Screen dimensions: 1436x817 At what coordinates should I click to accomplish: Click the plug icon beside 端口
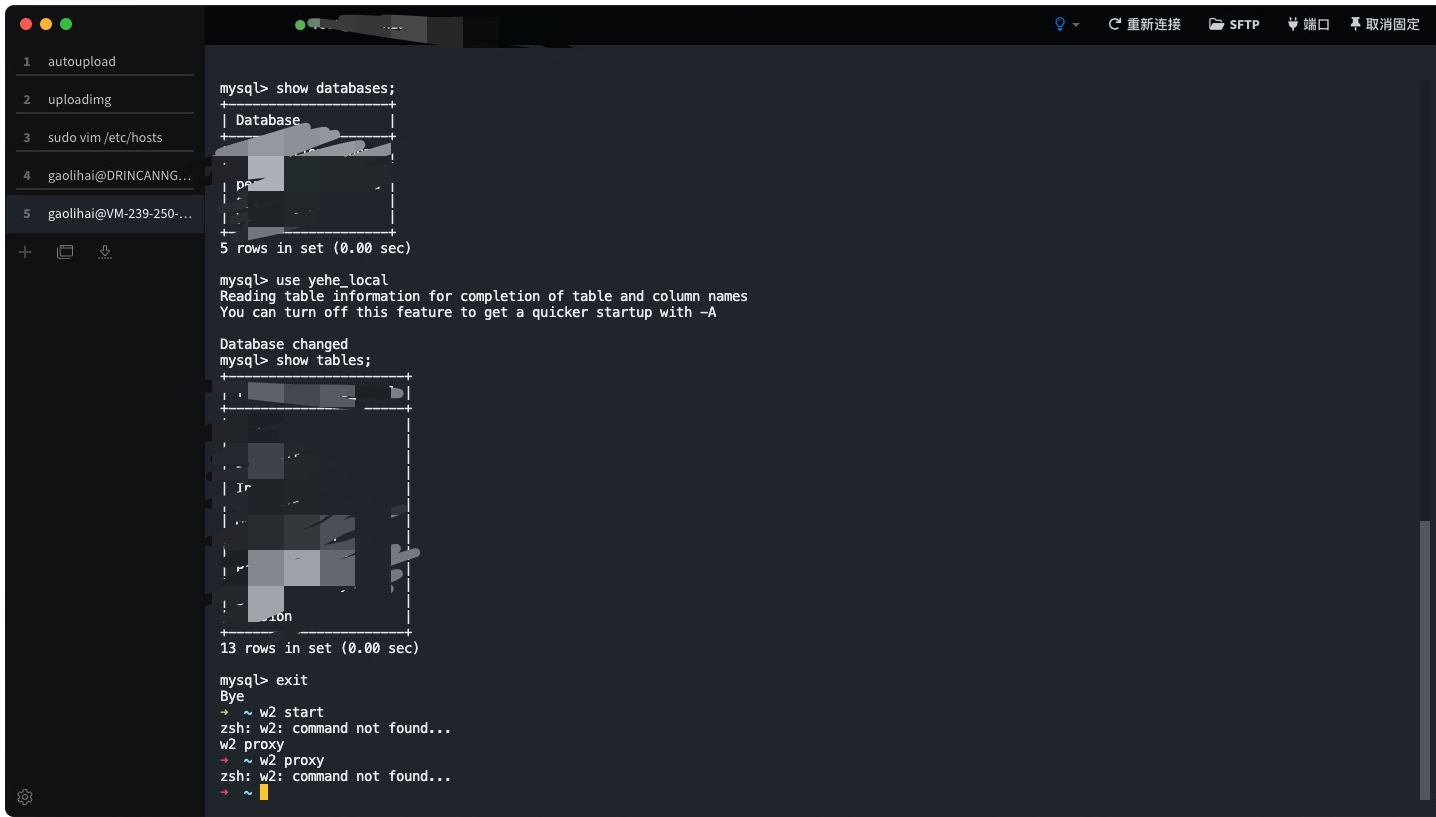[1293, 24]
